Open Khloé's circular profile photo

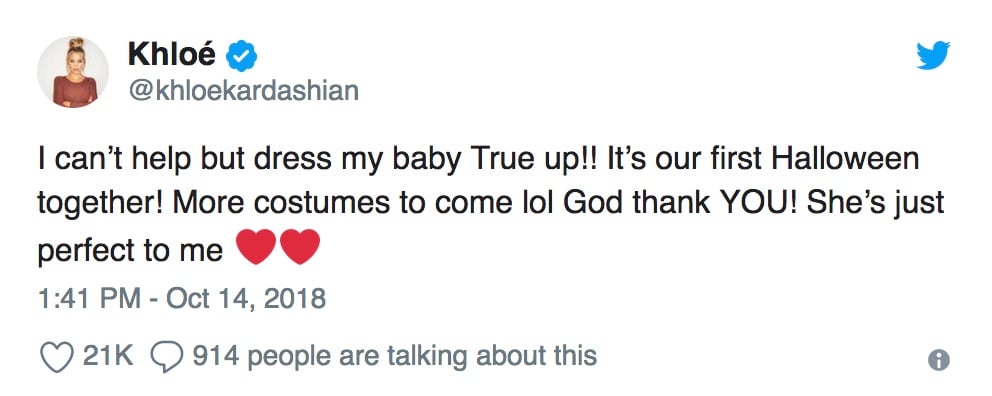pos(73,72)
